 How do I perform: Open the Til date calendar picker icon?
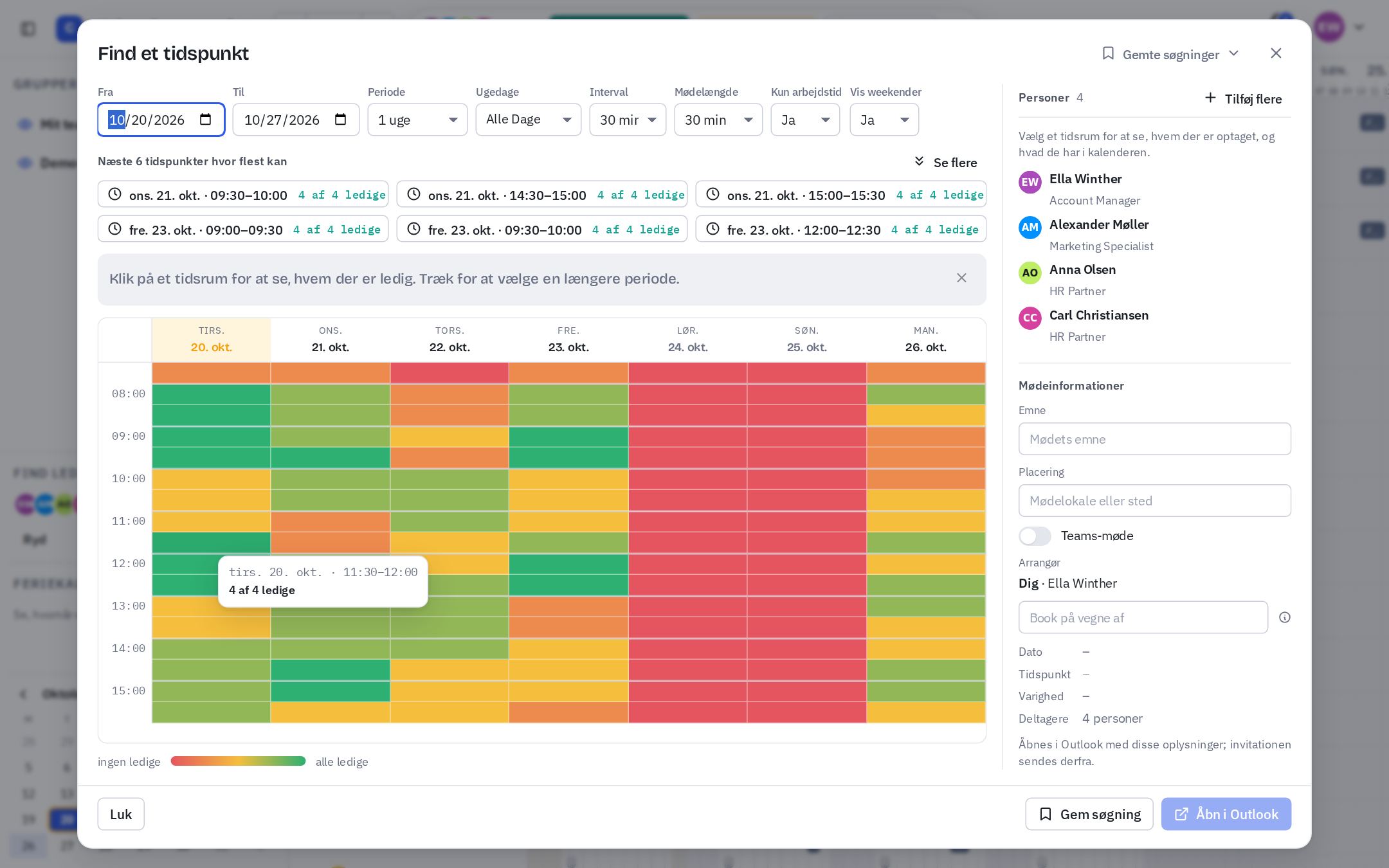click(341, 120)
